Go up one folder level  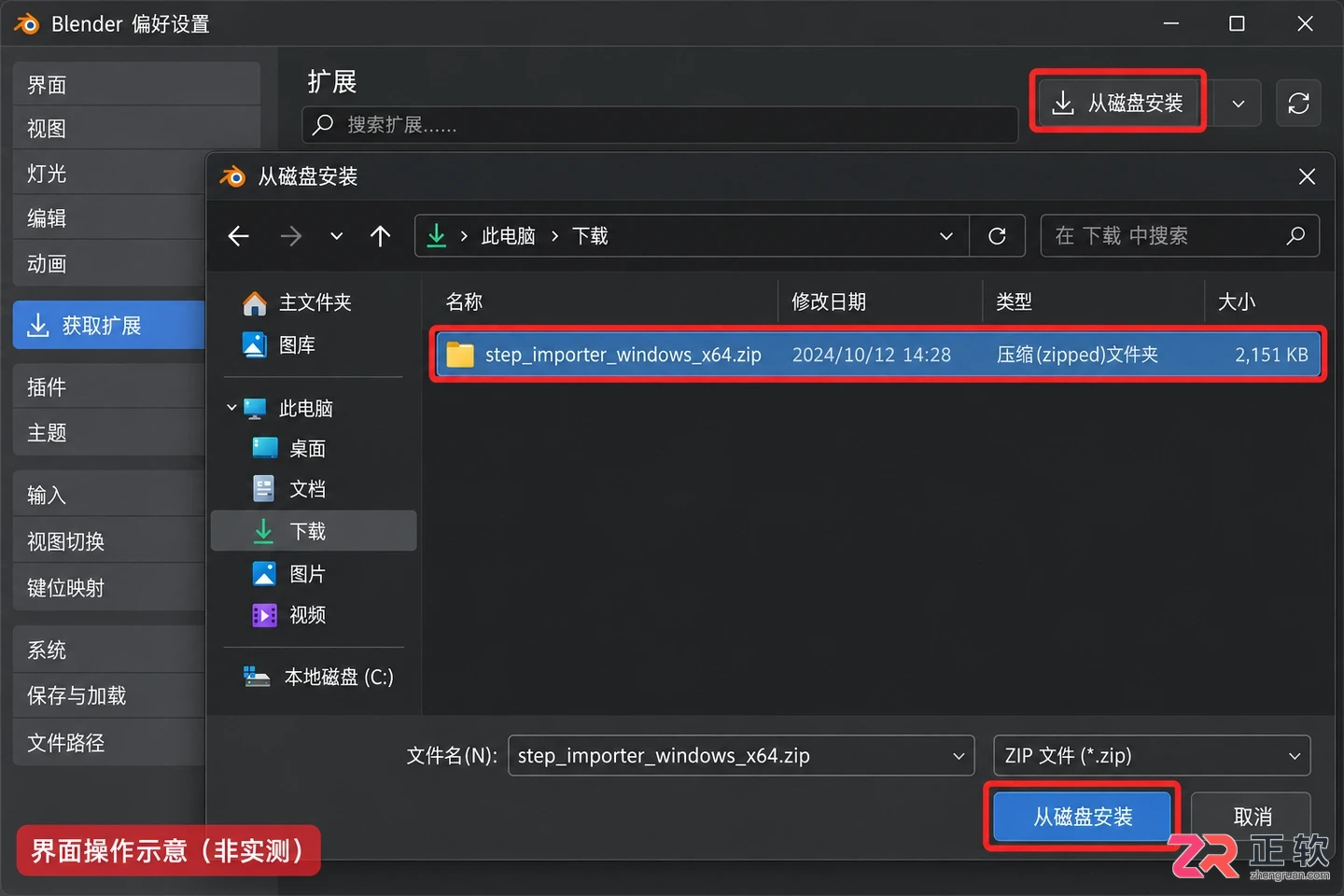click(x=380, y=236)
